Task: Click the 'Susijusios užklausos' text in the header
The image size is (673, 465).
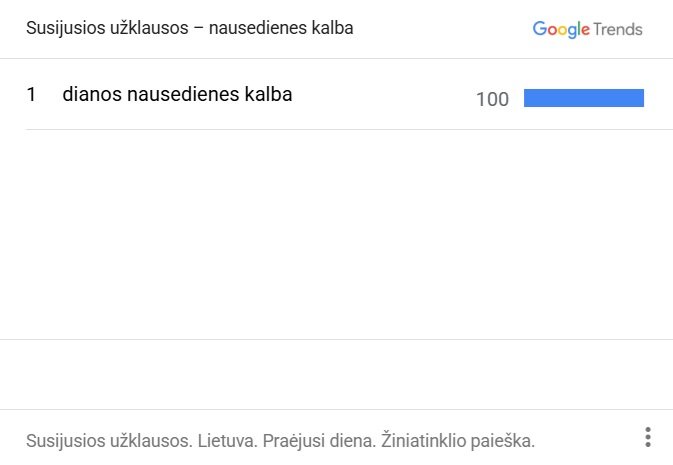Action: click(107, 28)
